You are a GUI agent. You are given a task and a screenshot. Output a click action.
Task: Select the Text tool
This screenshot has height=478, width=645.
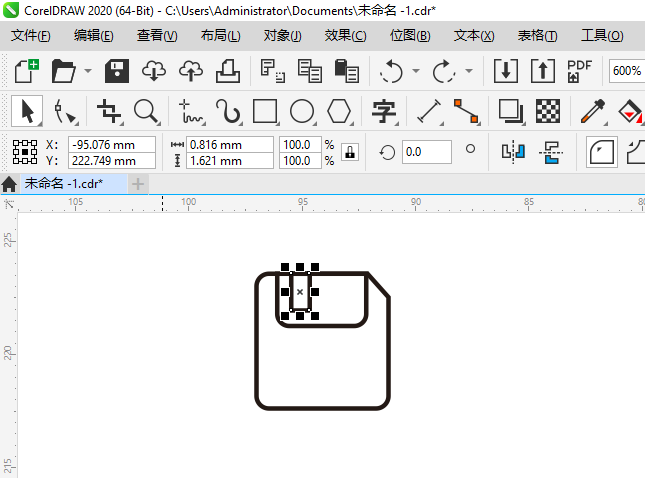click(384, 111)
